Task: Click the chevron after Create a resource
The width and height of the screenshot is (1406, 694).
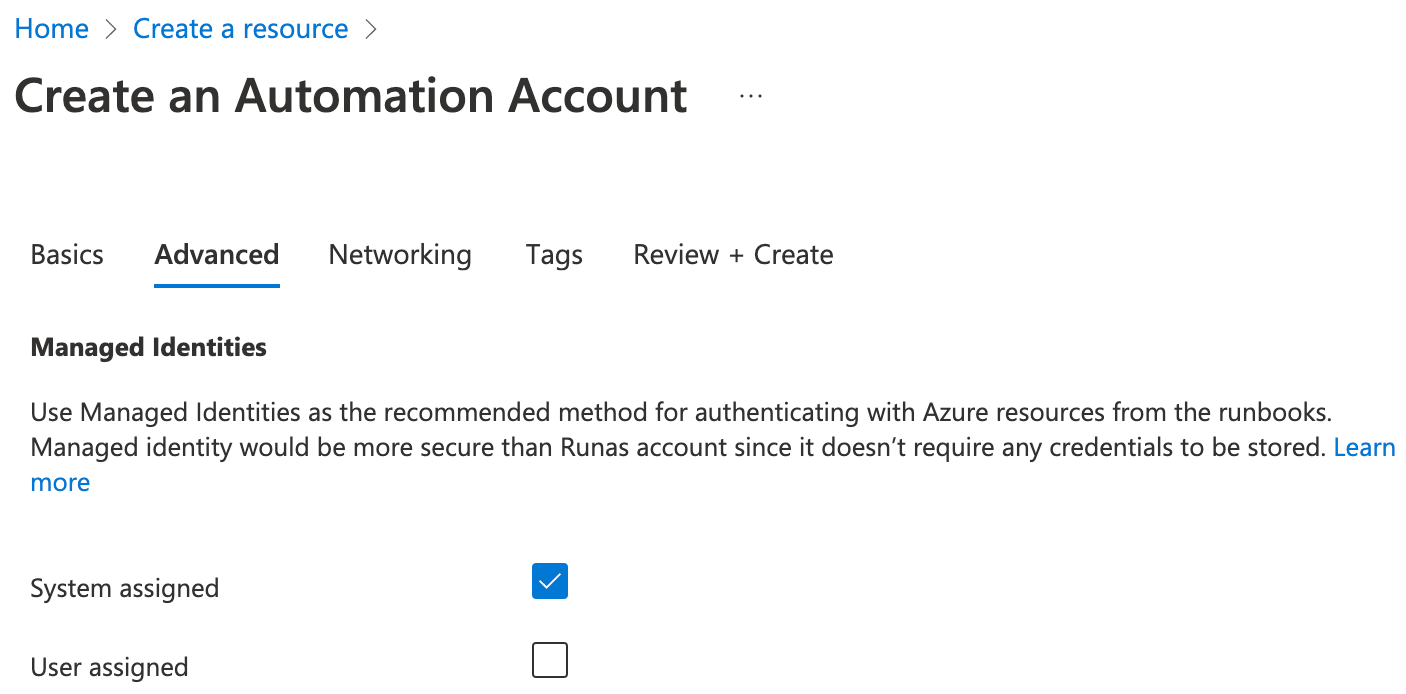Action: [371, 30]
